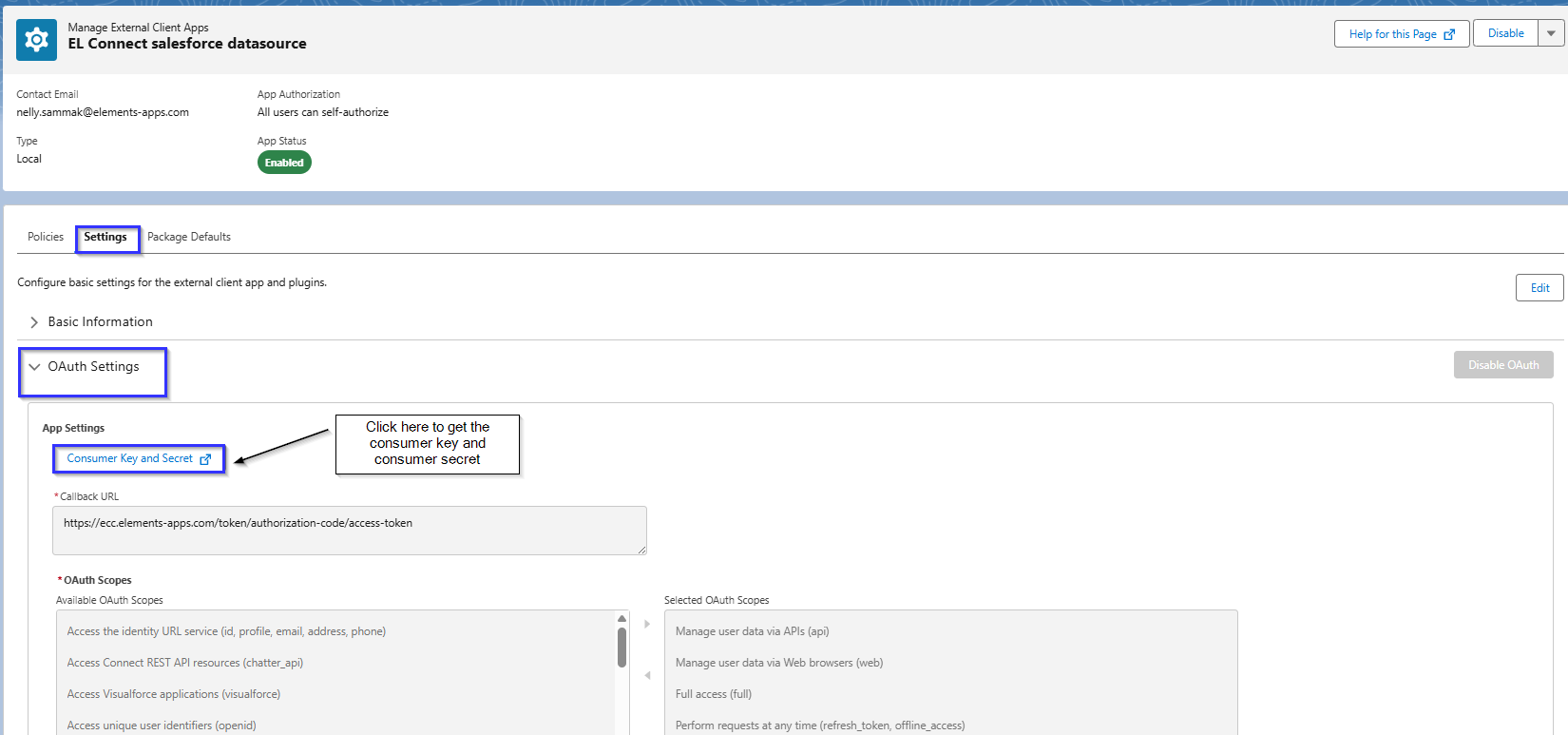This screenshot has width=1568, height=735.
Task: Click the 'EL Connect salesforce datasource' title
Action: (187, 44)
